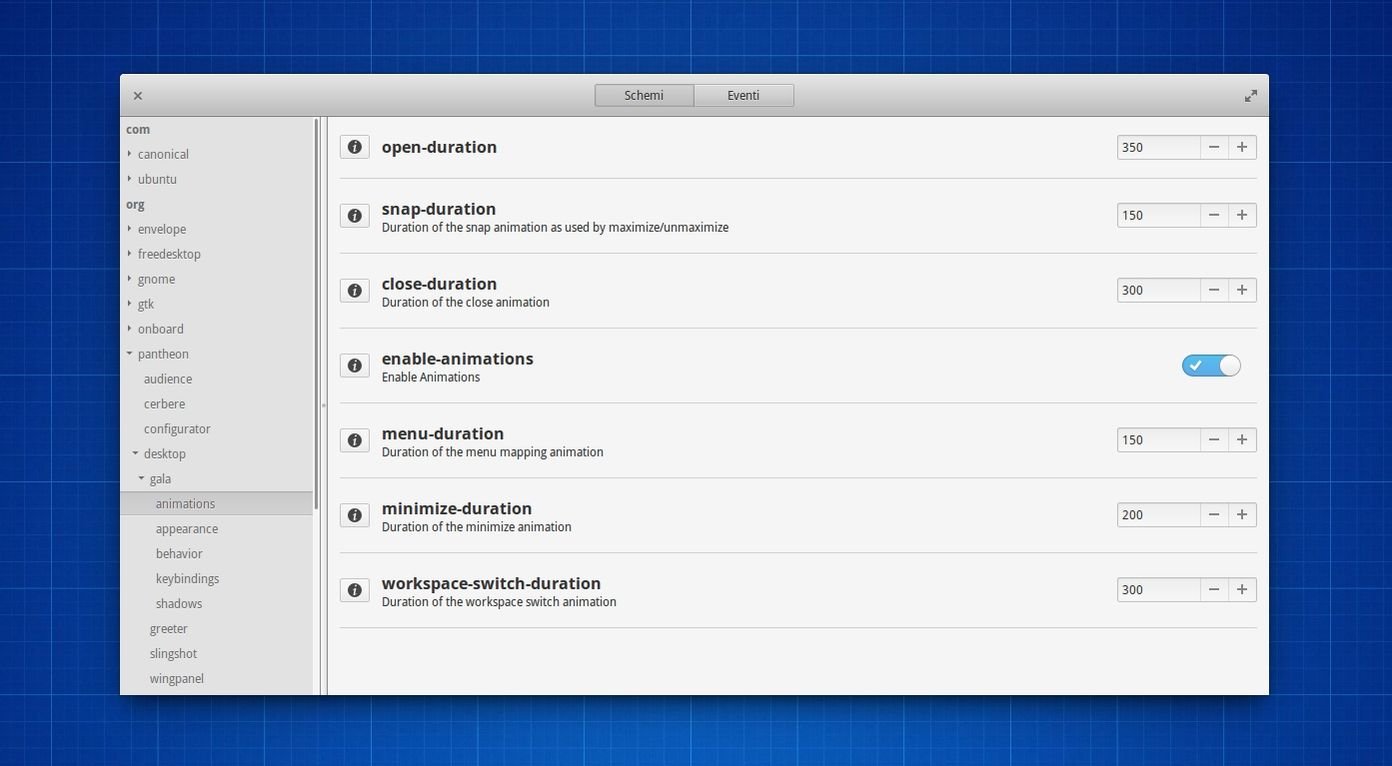Image resolution: width=1392 pixels, height=766 pixels.
Task: Open the appearance schema under gala
Action: point(187,529)
